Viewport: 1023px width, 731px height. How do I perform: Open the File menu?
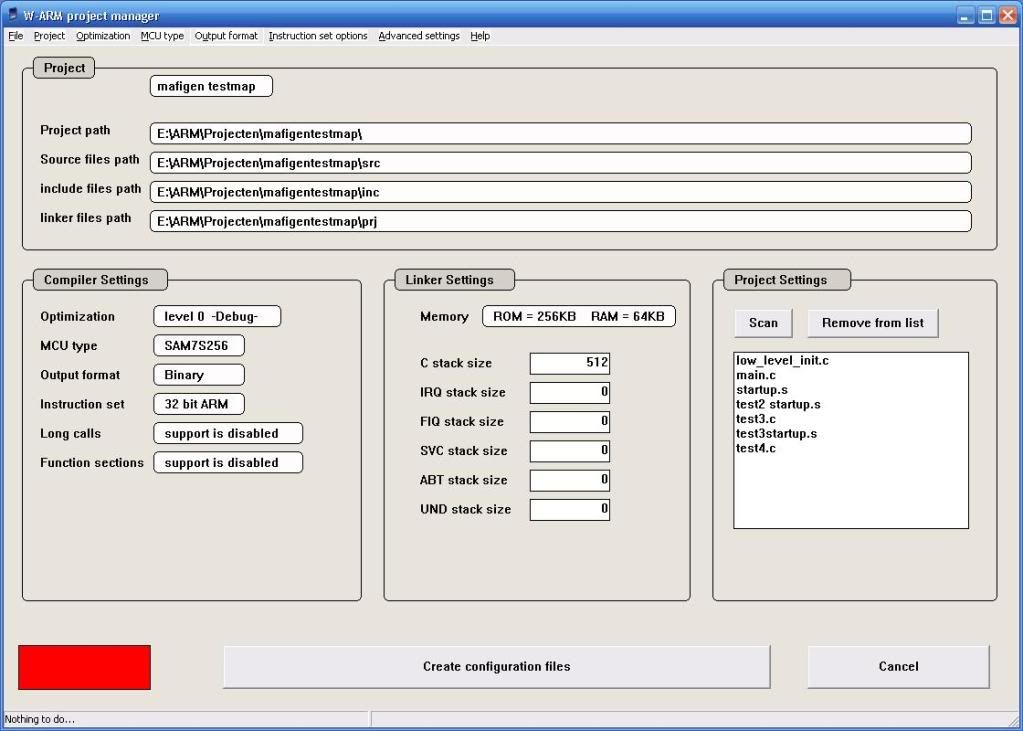click(x=16, y=36)
